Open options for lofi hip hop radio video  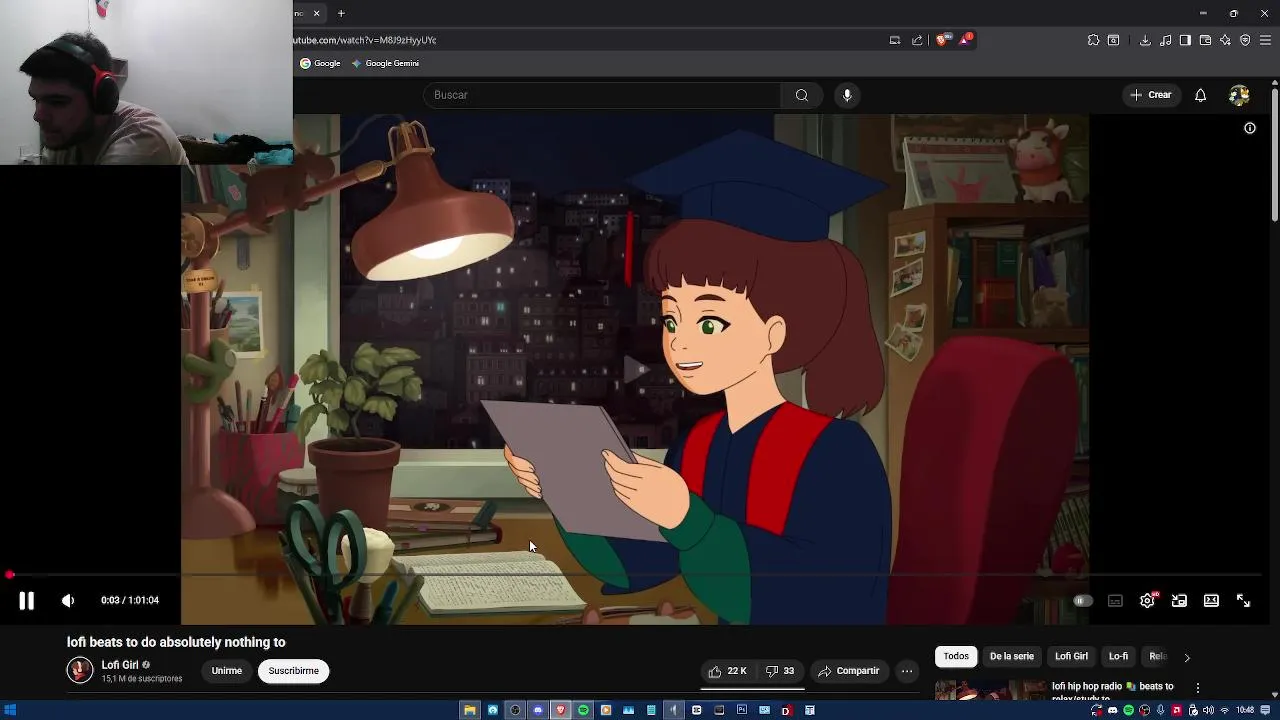[x=1197, y=688]
